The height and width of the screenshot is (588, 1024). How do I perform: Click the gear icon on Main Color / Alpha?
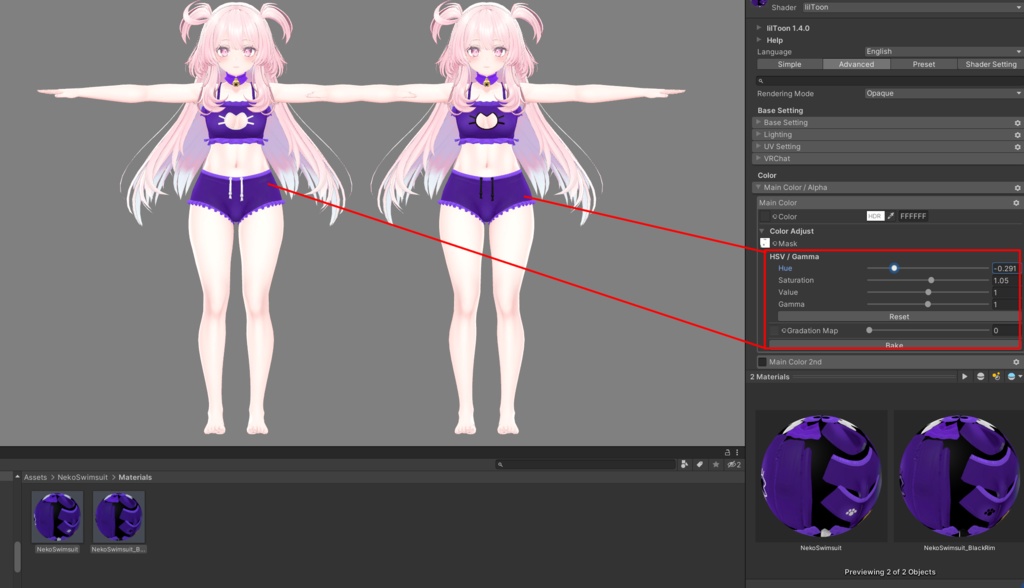tap(1019, 187)
